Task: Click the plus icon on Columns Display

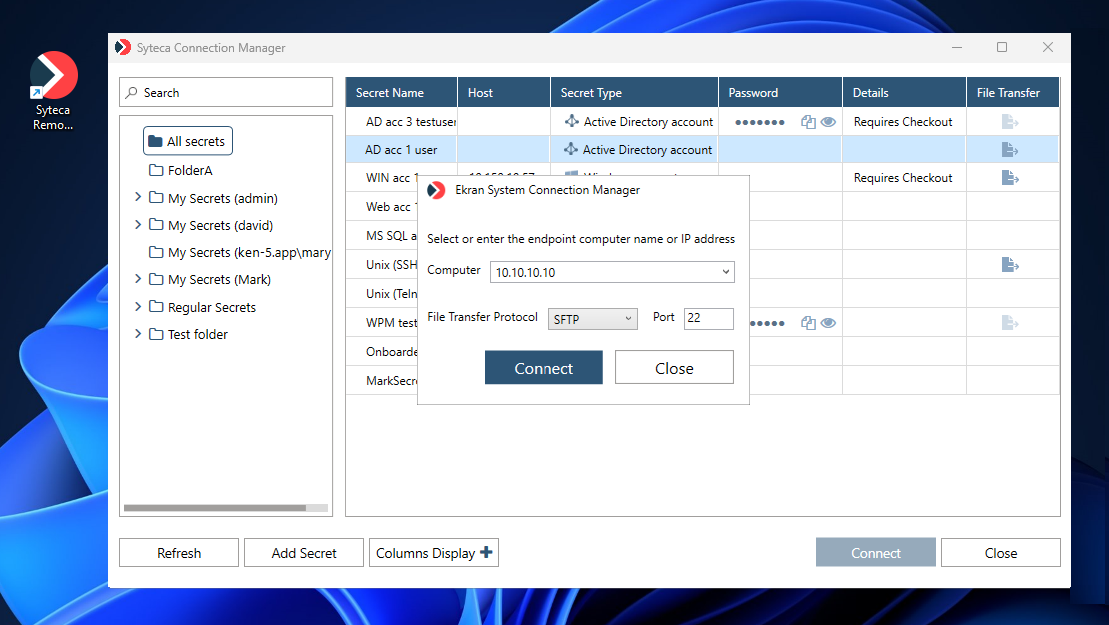Action: pos(487,552)
